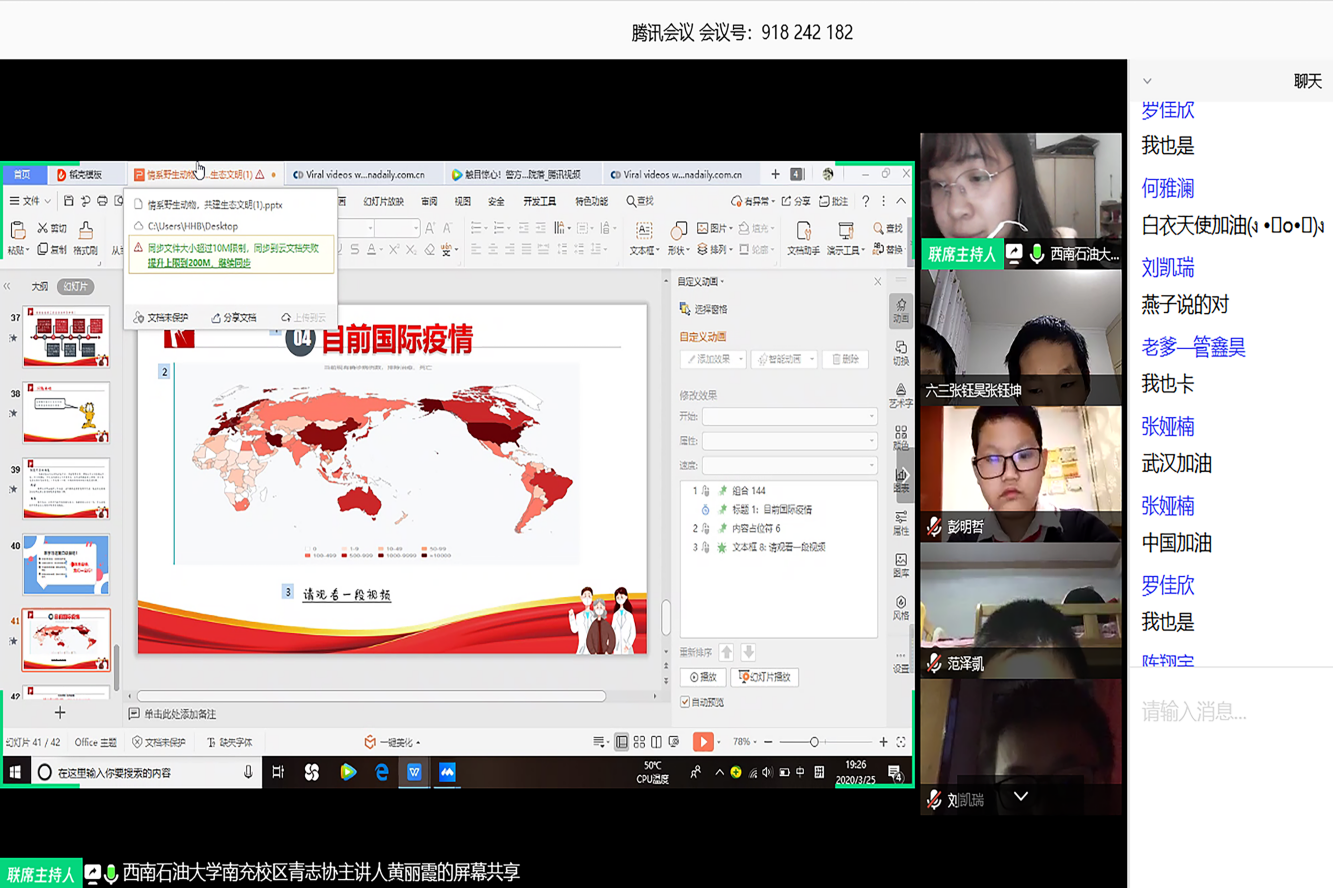Toggle the 自动预览 auto preview checkbox
This screenshot has width=1333, height=888.
(x=685, y=702)
